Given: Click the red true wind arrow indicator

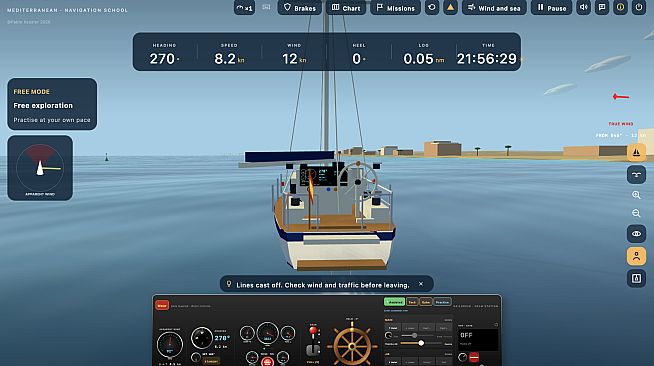Looking at the screenshot, I should click(x=621, y=97).
